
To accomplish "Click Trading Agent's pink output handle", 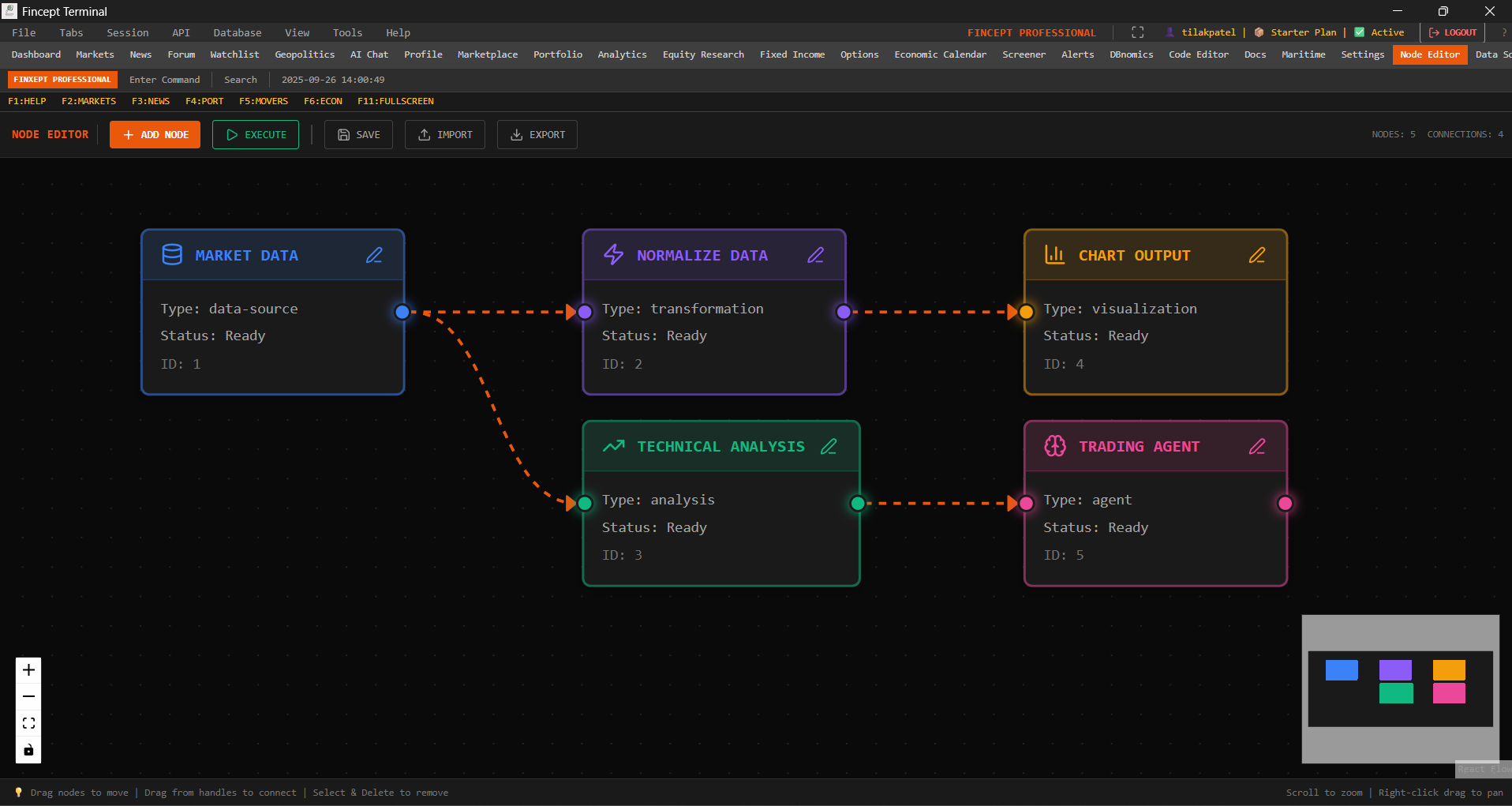I will pos(1285,503).
